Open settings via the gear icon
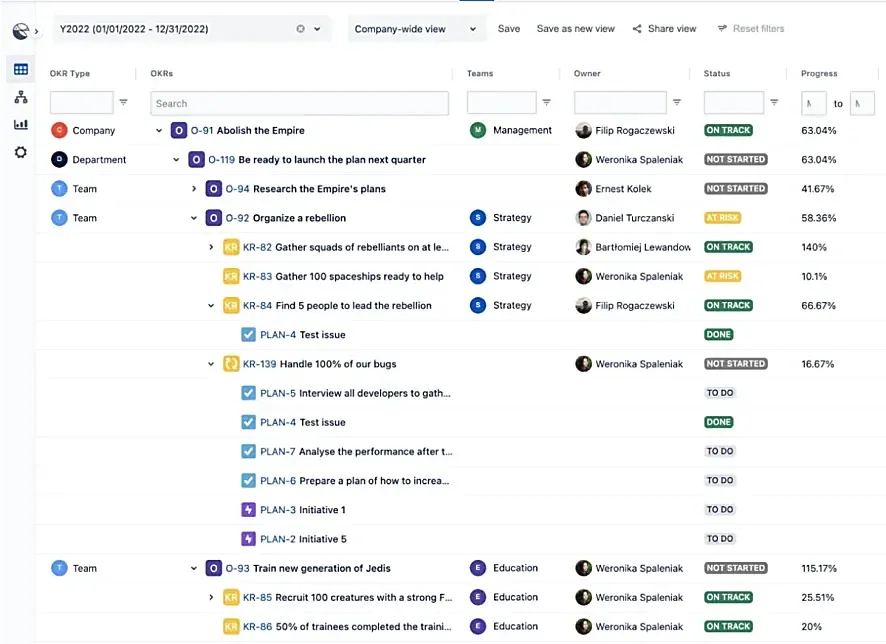The width and height of the screenshot is (886, 644). [20, 151]
